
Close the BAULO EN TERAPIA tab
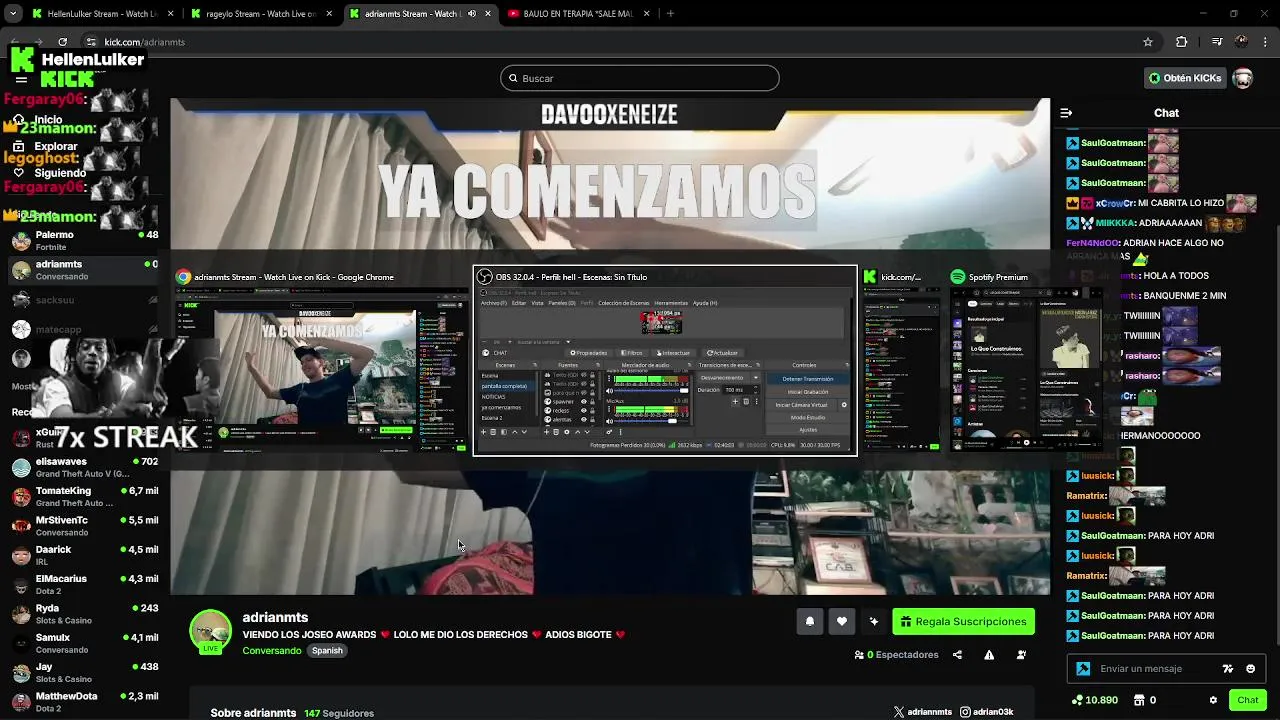647,14
